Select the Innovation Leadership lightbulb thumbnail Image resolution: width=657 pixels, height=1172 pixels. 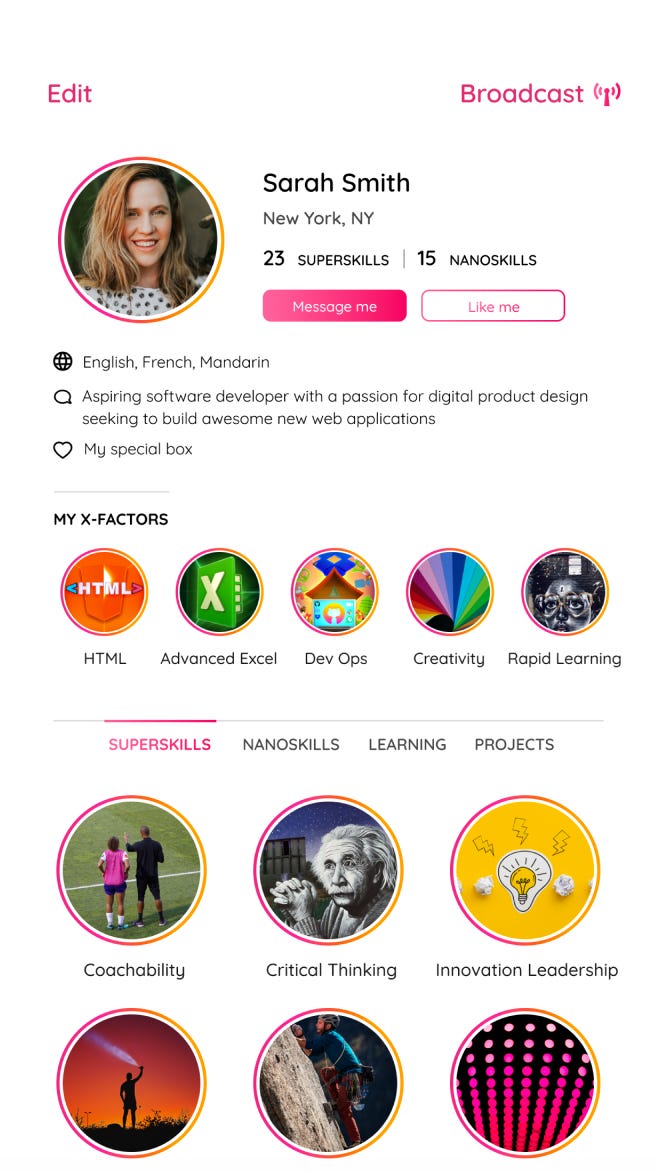pos(525,870)
